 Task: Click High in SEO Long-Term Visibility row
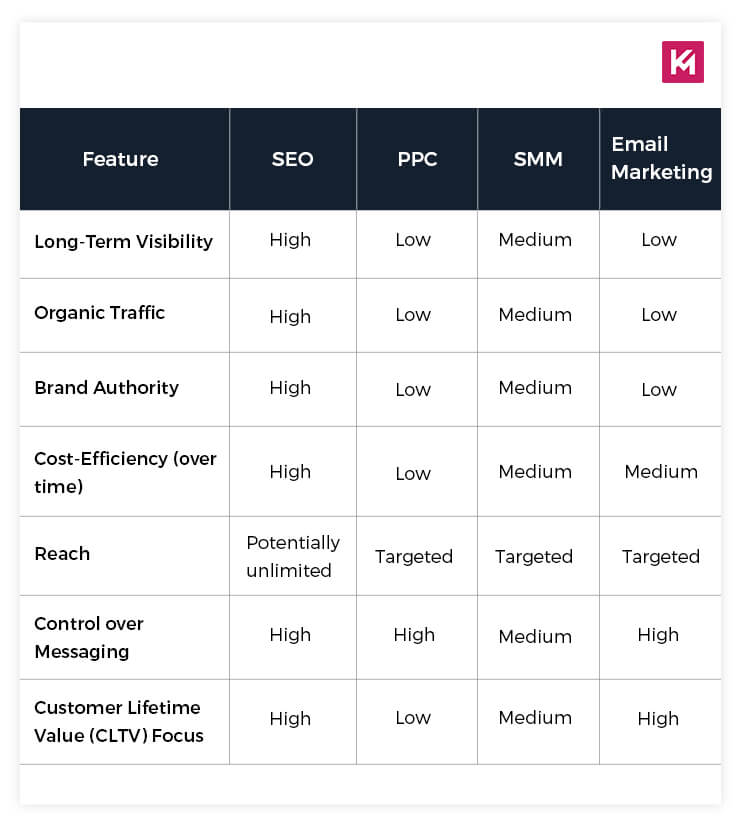coord(290,240)
